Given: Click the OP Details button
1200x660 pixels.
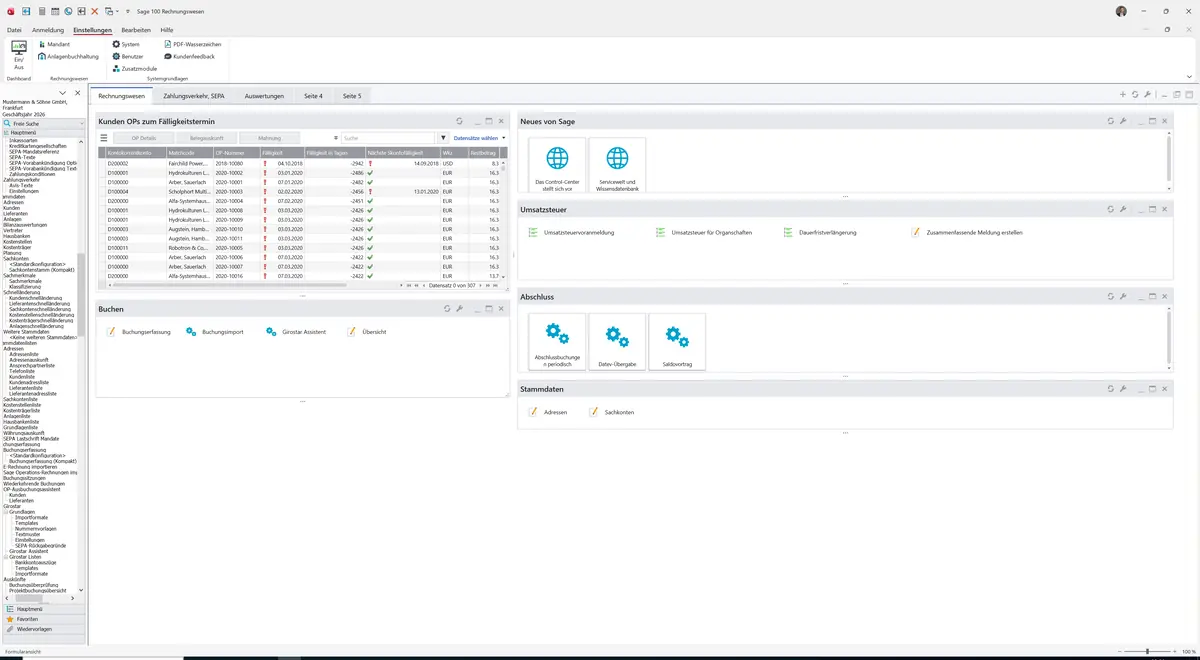Looking at the screenshot, I should click(x=144, y=138).
